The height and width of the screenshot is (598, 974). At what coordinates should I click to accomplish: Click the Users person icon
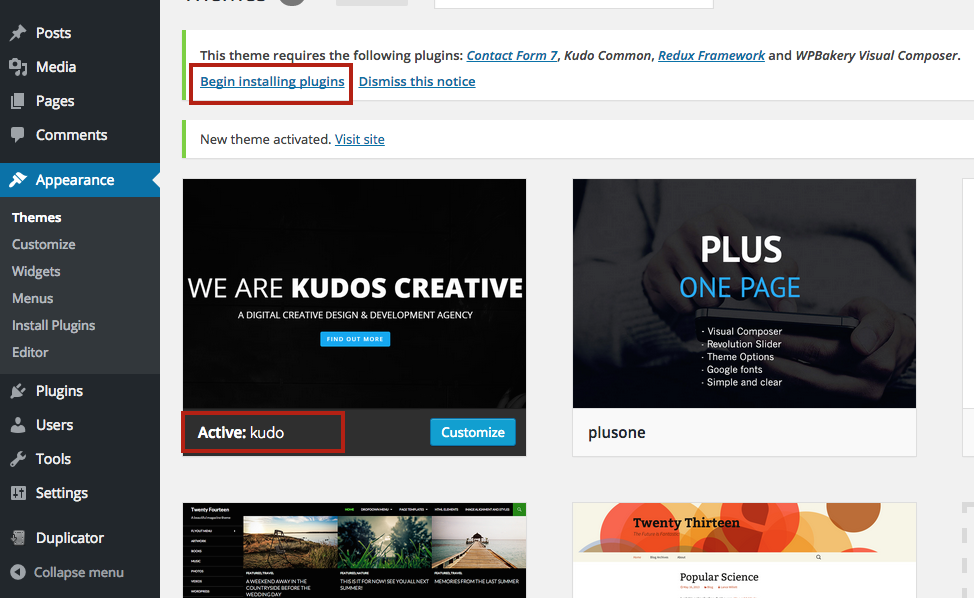[18, 425]
